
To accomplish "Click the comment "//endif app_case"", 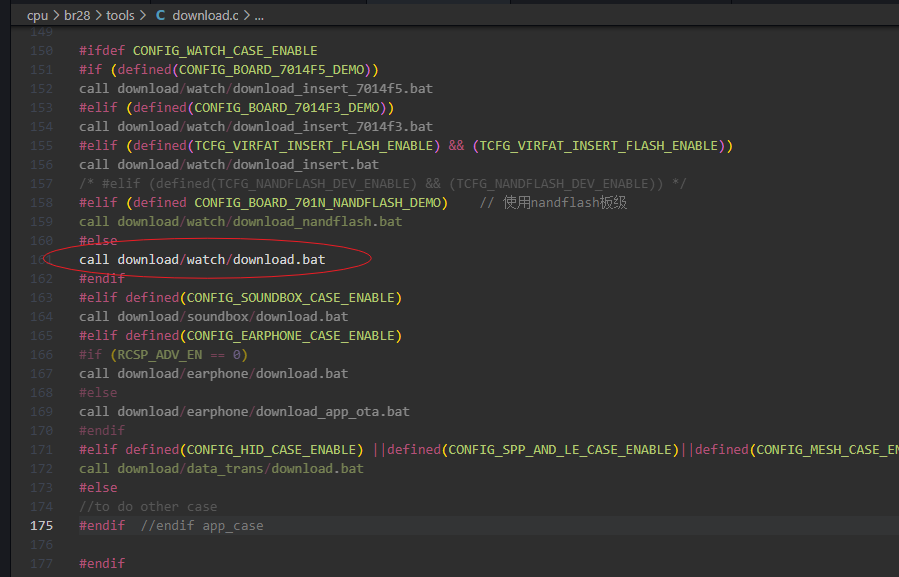I will coord(202,525).
